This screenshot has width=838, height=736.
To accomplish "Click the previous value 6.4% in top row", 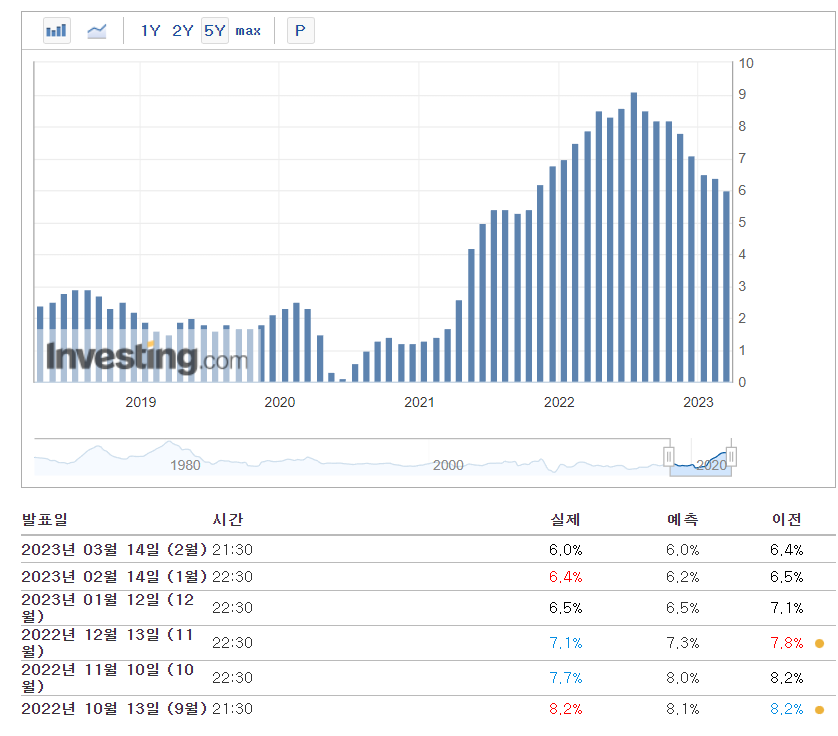I will click(x=787, y=550).
